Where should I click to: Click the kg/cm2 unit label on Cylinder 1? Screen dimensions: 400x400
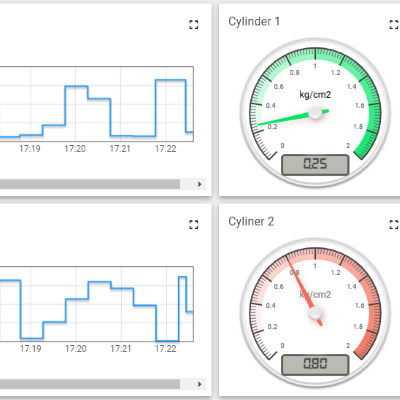315,95
